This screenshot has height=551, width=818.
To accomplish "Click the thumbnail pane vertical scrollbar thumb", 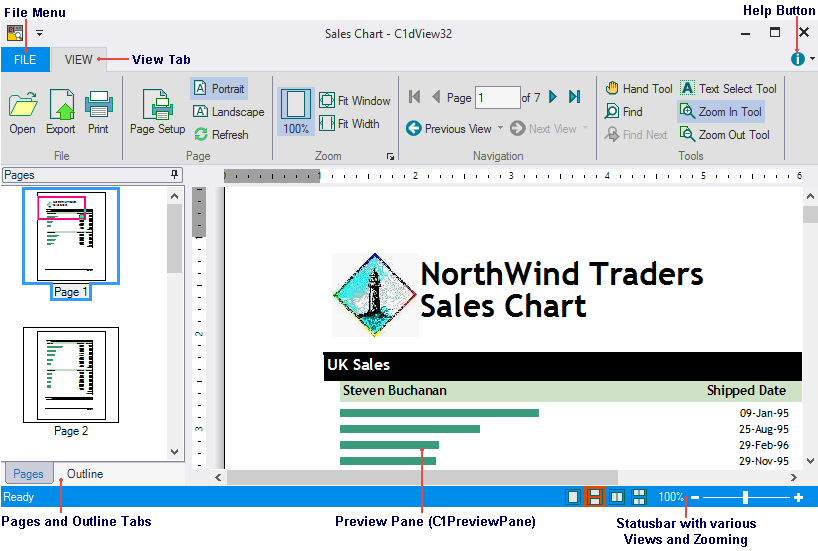I will (174, 238).
